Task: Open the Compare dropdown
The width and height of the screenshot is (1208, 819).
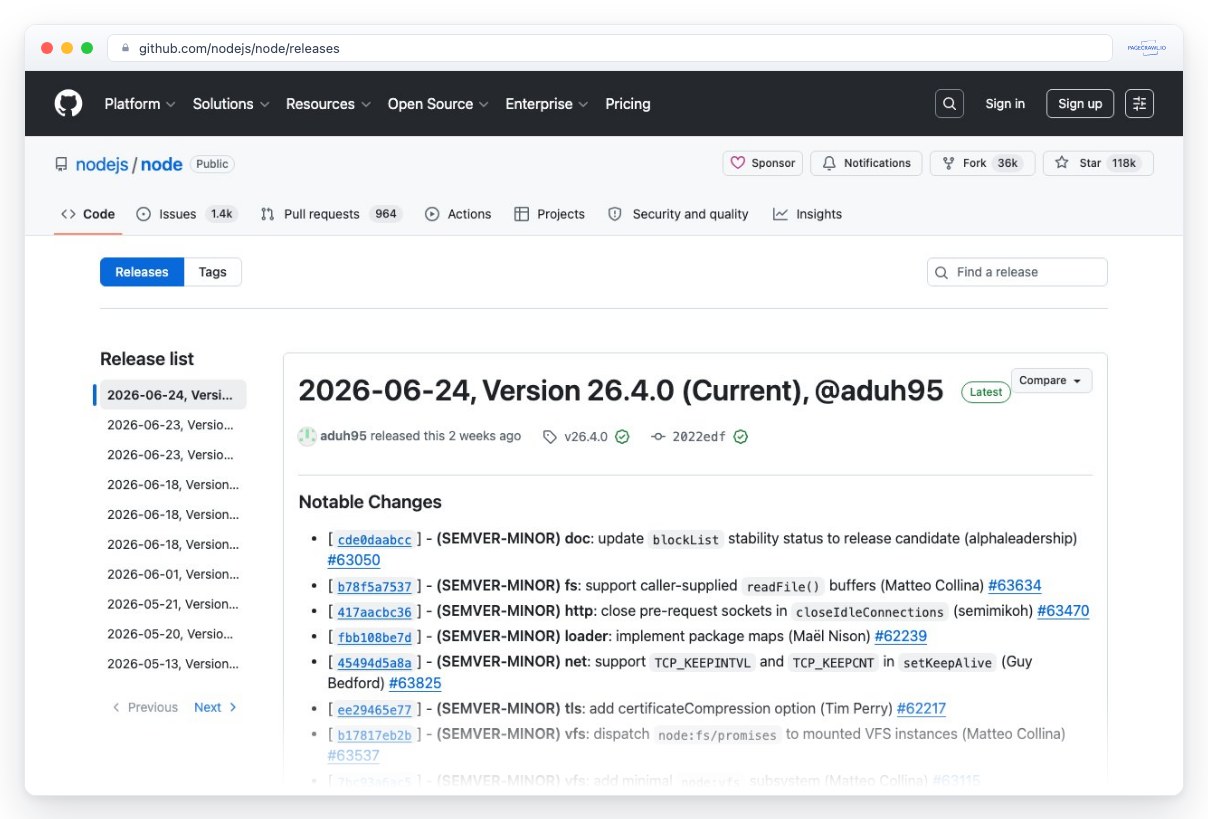Action: click(1051, 381)
